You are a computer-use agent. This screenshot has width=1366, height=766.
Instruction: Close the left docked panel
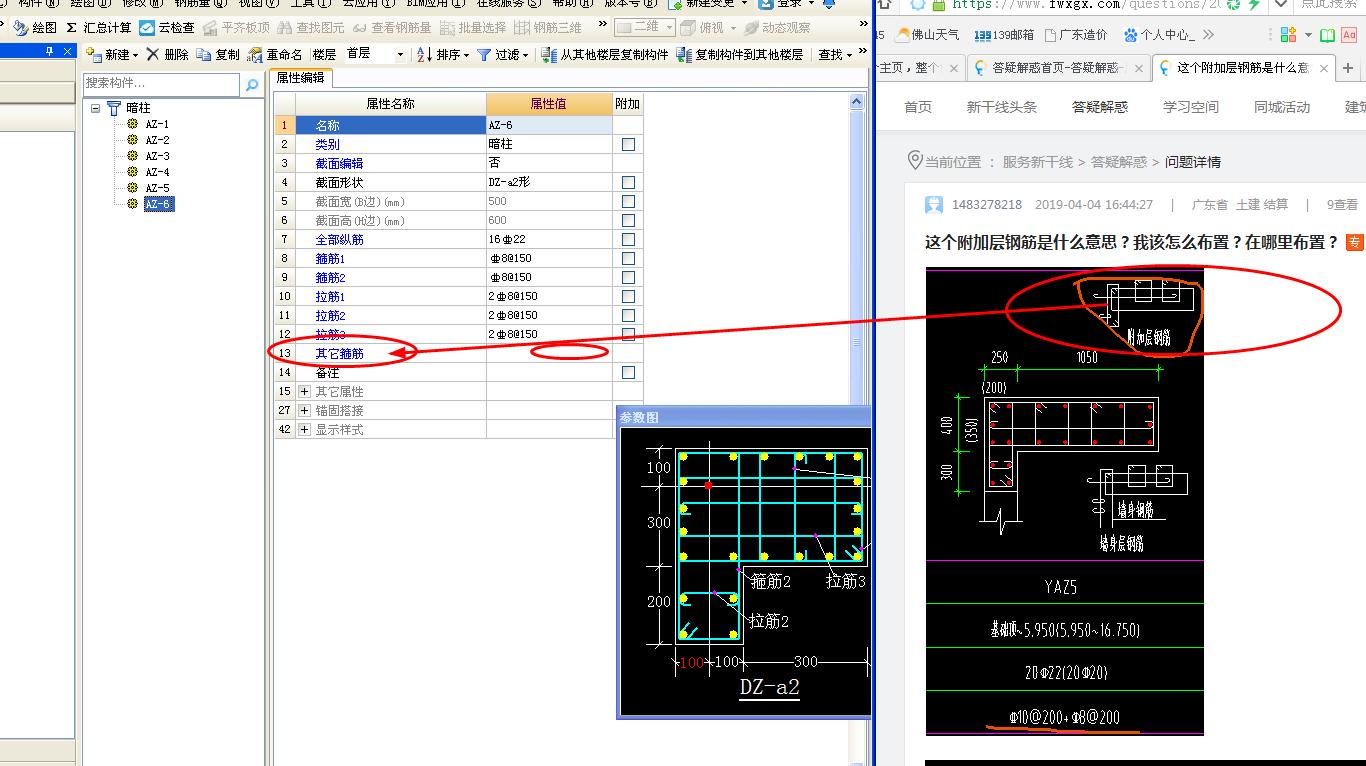68,51
